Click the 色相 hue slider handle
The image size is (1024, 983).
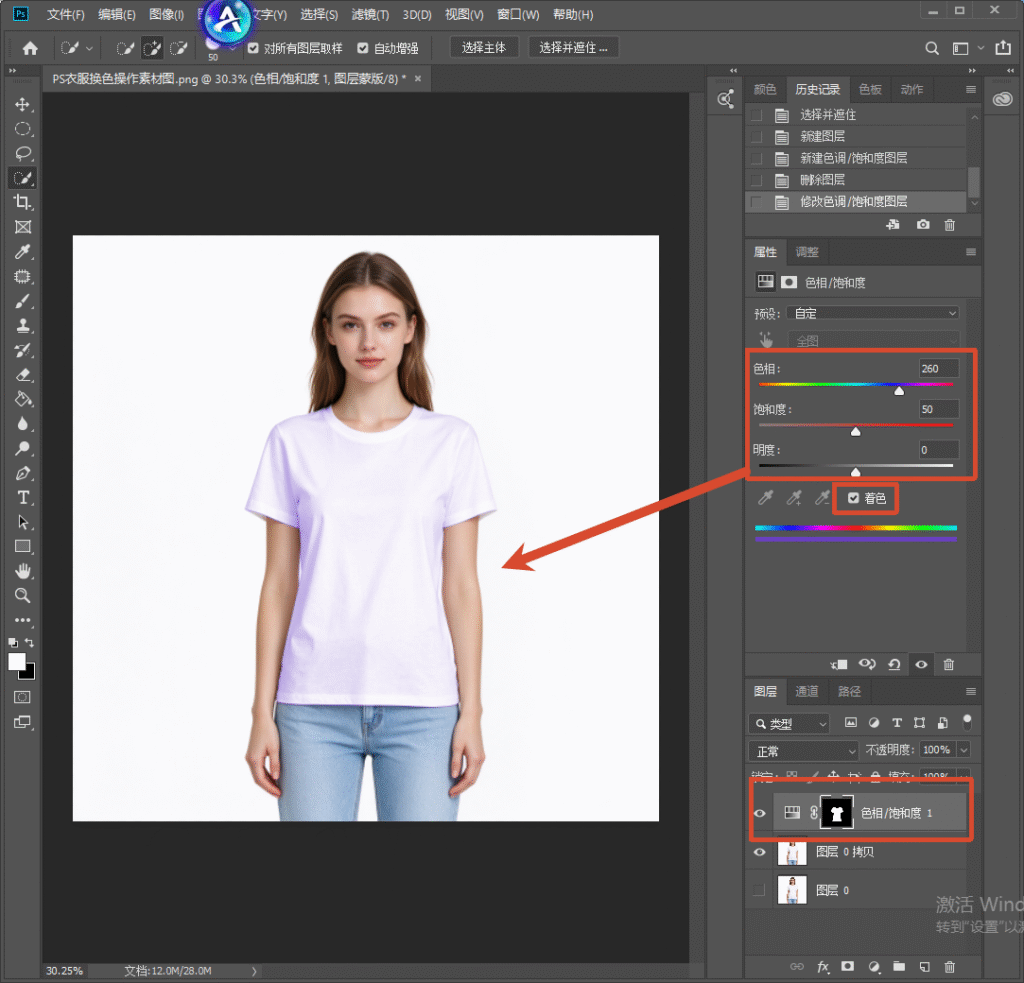tap(899, 391)
